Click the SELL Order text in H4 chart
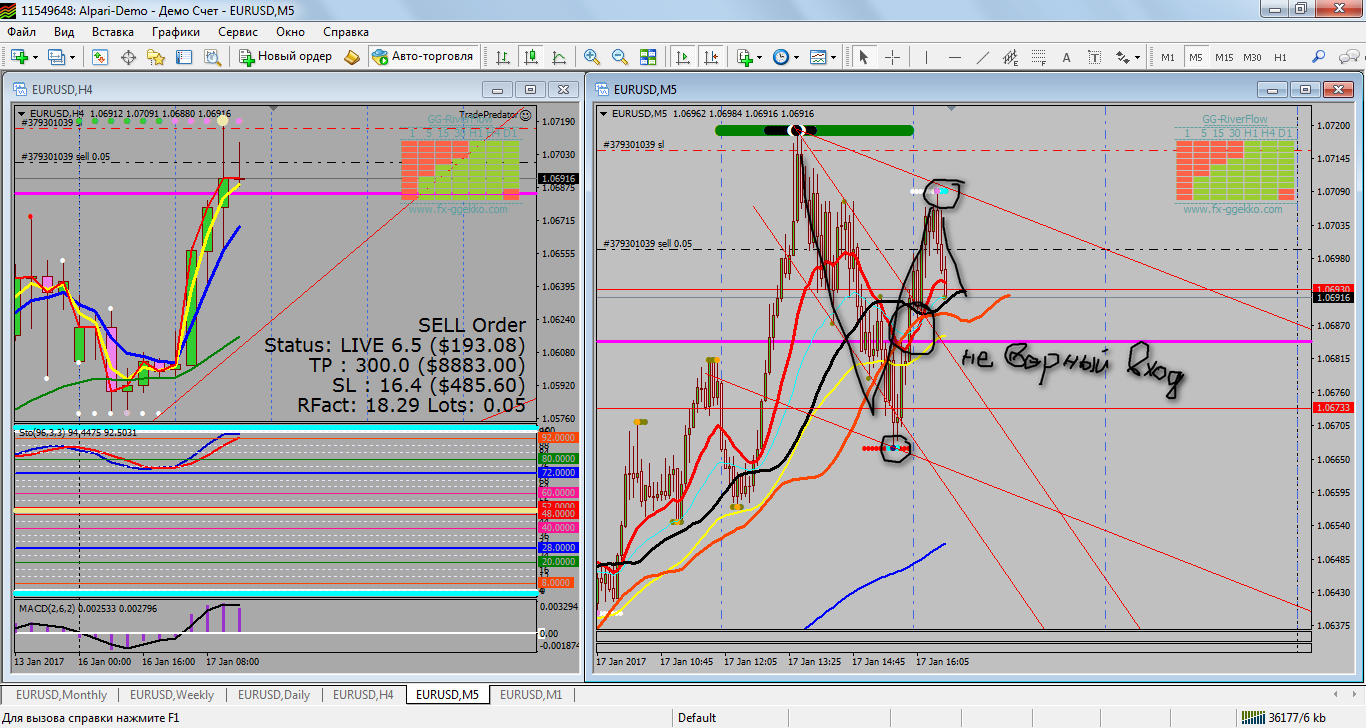Image resolution: width=1366 pixels, height=728 pixels. pos(472,325)
